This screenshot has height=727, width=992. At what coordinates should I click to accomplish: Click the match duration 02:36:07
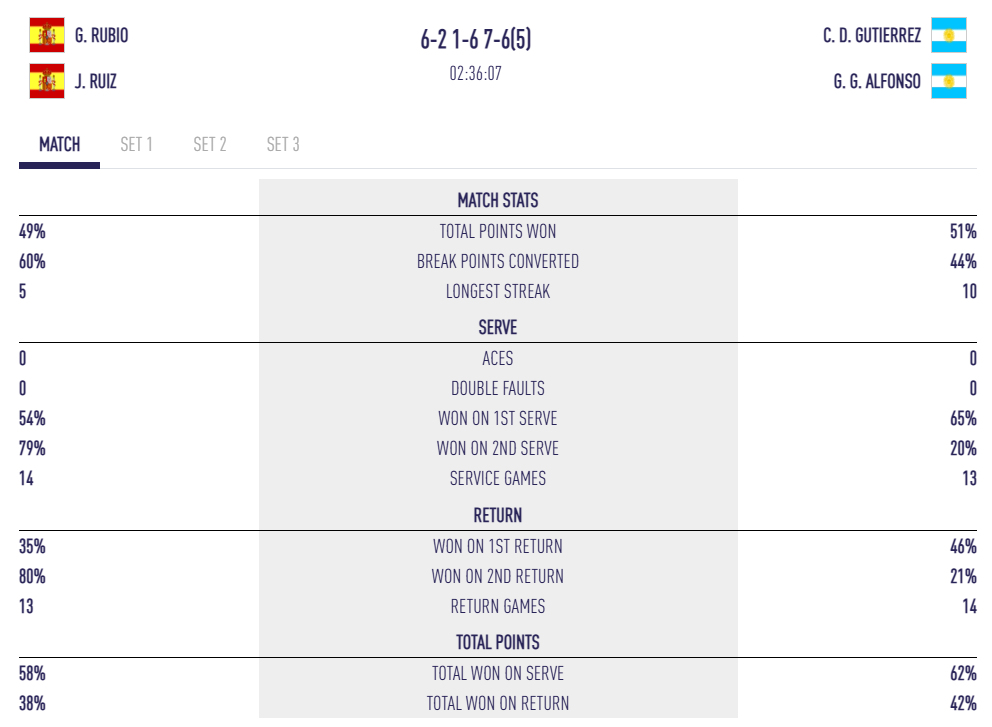click(476, 73)
